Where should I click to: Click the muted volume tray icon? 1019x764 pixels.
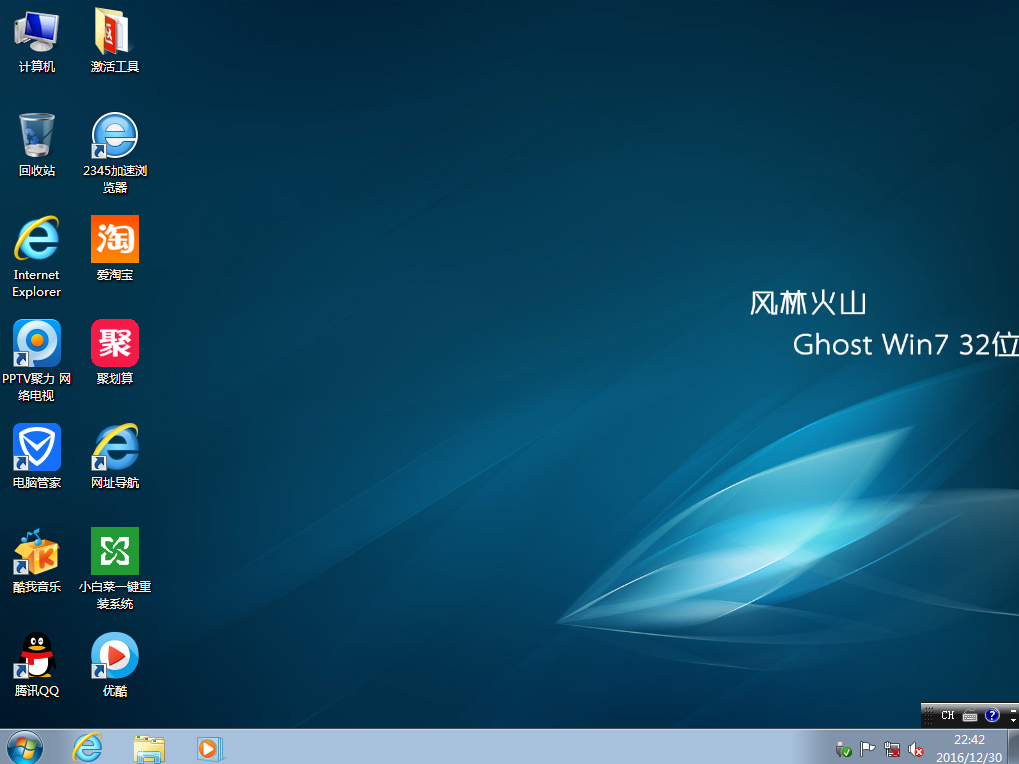(x=916, y=750)
